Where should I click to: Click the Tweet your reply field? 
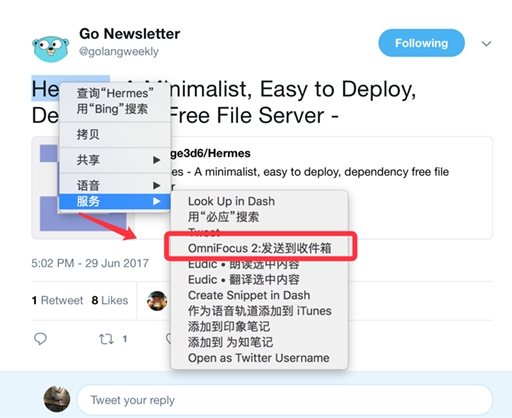(x=285, y=400)
